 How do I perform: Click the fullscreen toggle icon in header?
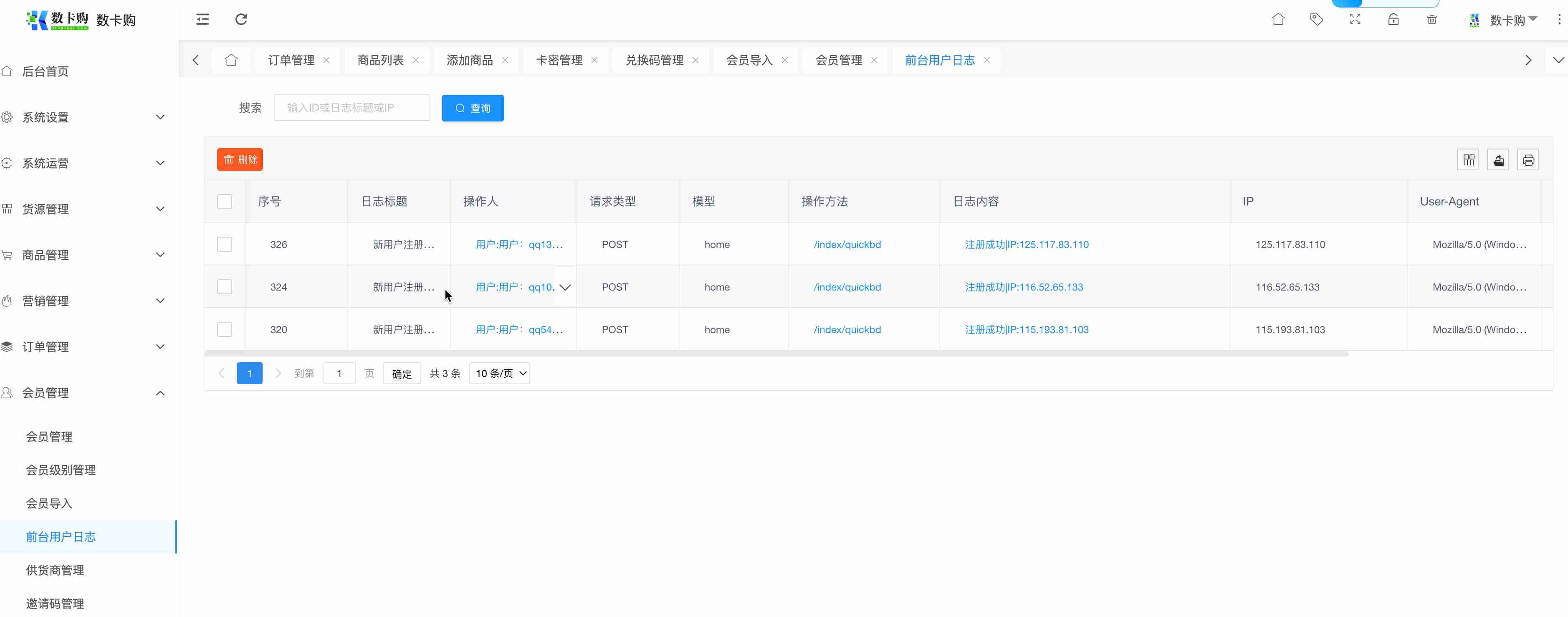tap(1355, 20)
